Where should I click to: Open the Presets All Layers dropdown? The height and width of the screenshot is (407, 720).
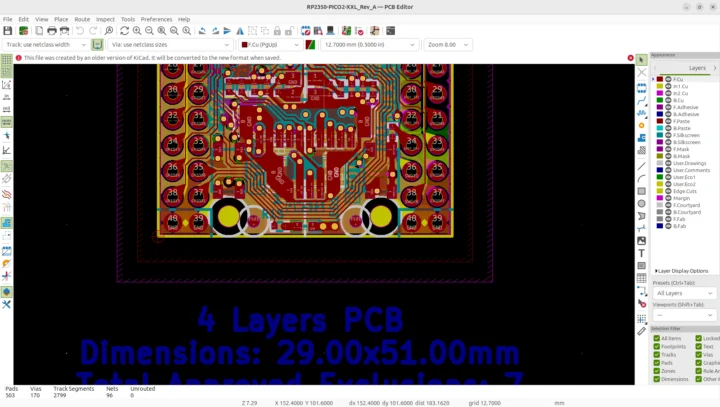pos(684,293)
